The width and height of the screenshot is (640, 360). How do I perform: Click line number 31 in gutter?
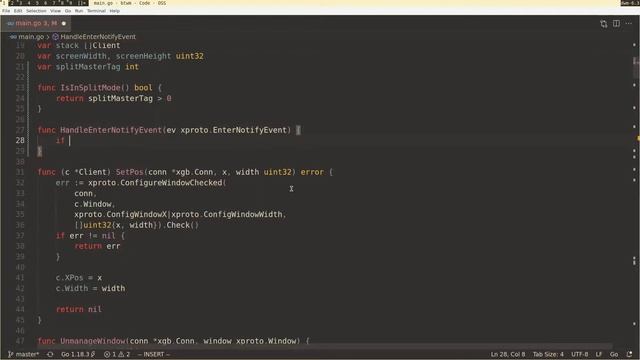coord(20,172)
